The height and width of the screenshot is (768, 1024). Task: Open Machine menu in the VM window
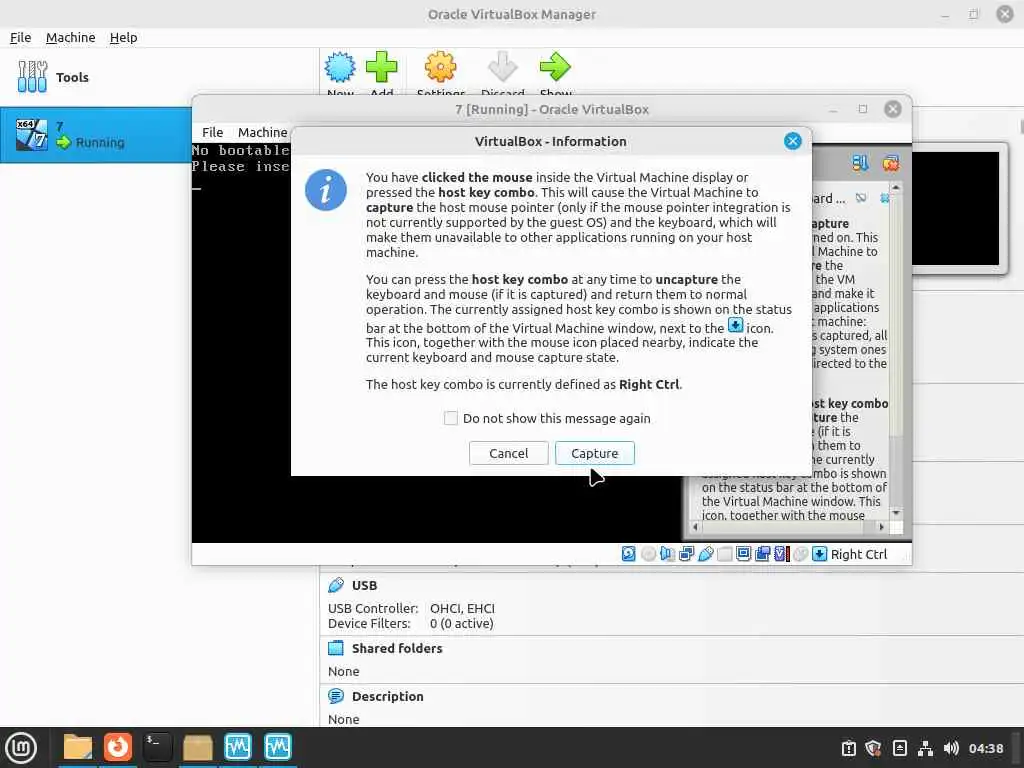pos(263,132)
